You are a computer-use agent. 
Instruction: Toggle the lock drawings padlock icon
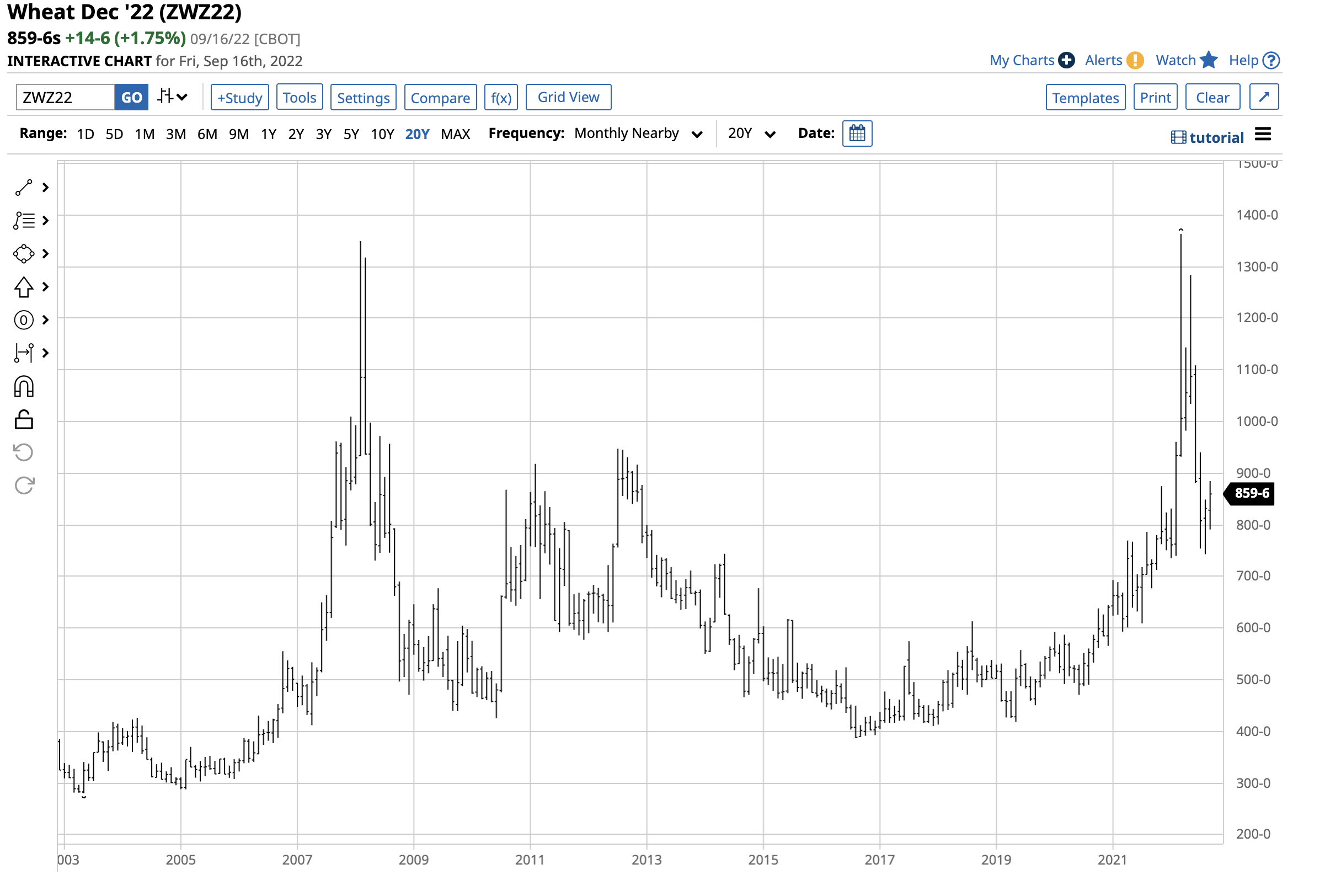(x=23, y=421)
